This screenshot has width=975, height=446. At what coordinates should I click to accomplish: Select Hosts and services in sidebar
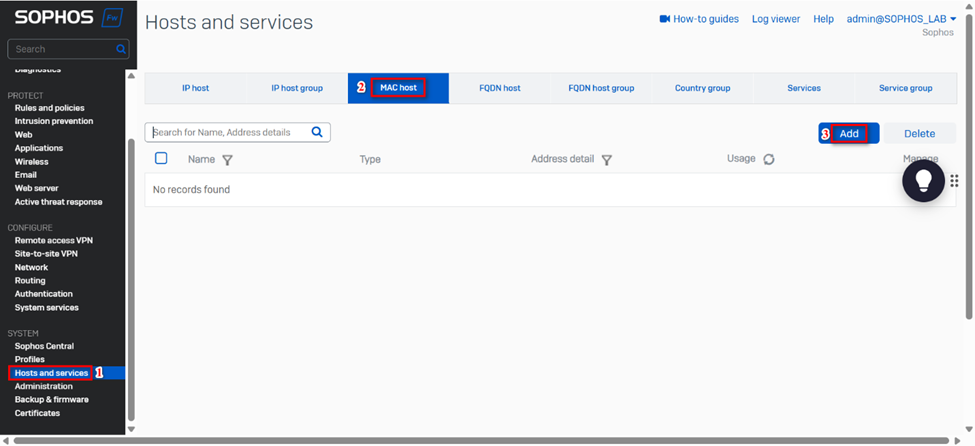[x=52, y=373]
